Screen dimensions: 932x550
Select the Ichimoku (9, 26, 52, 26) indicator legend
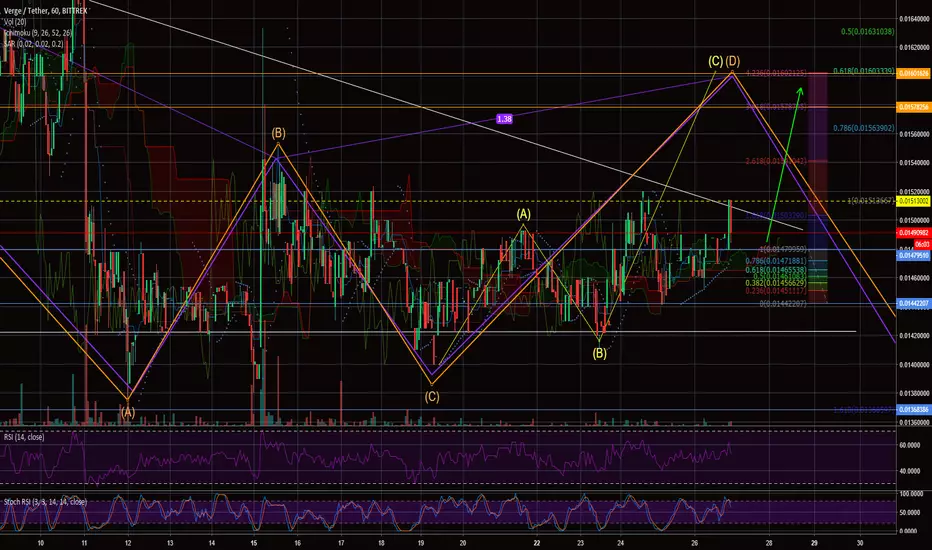pyautogui.click(x=39, y=33)
